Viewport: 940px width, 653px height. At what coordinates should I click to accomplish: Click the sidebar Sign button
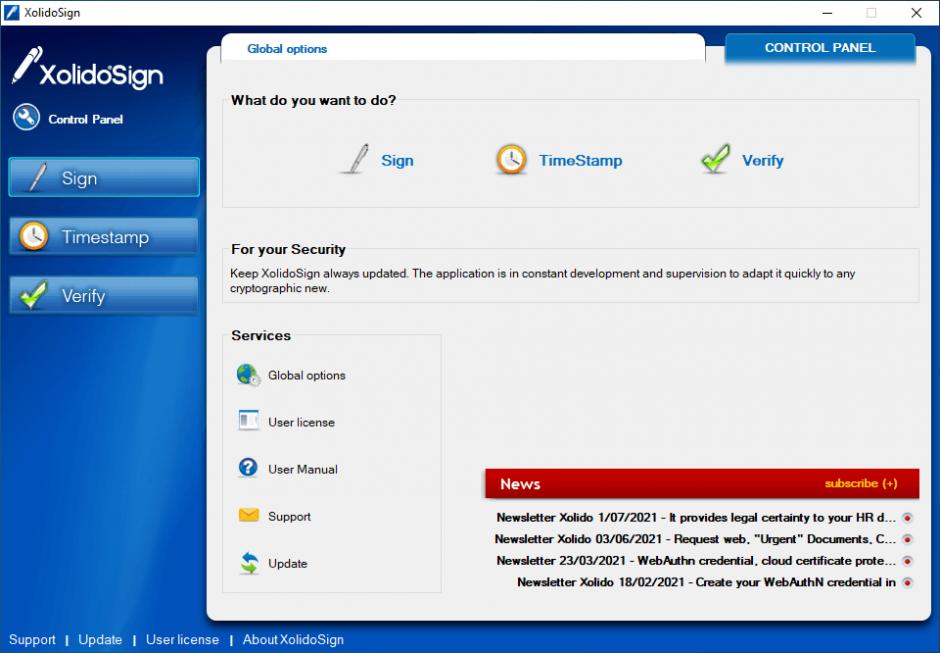tap(104, 177)
